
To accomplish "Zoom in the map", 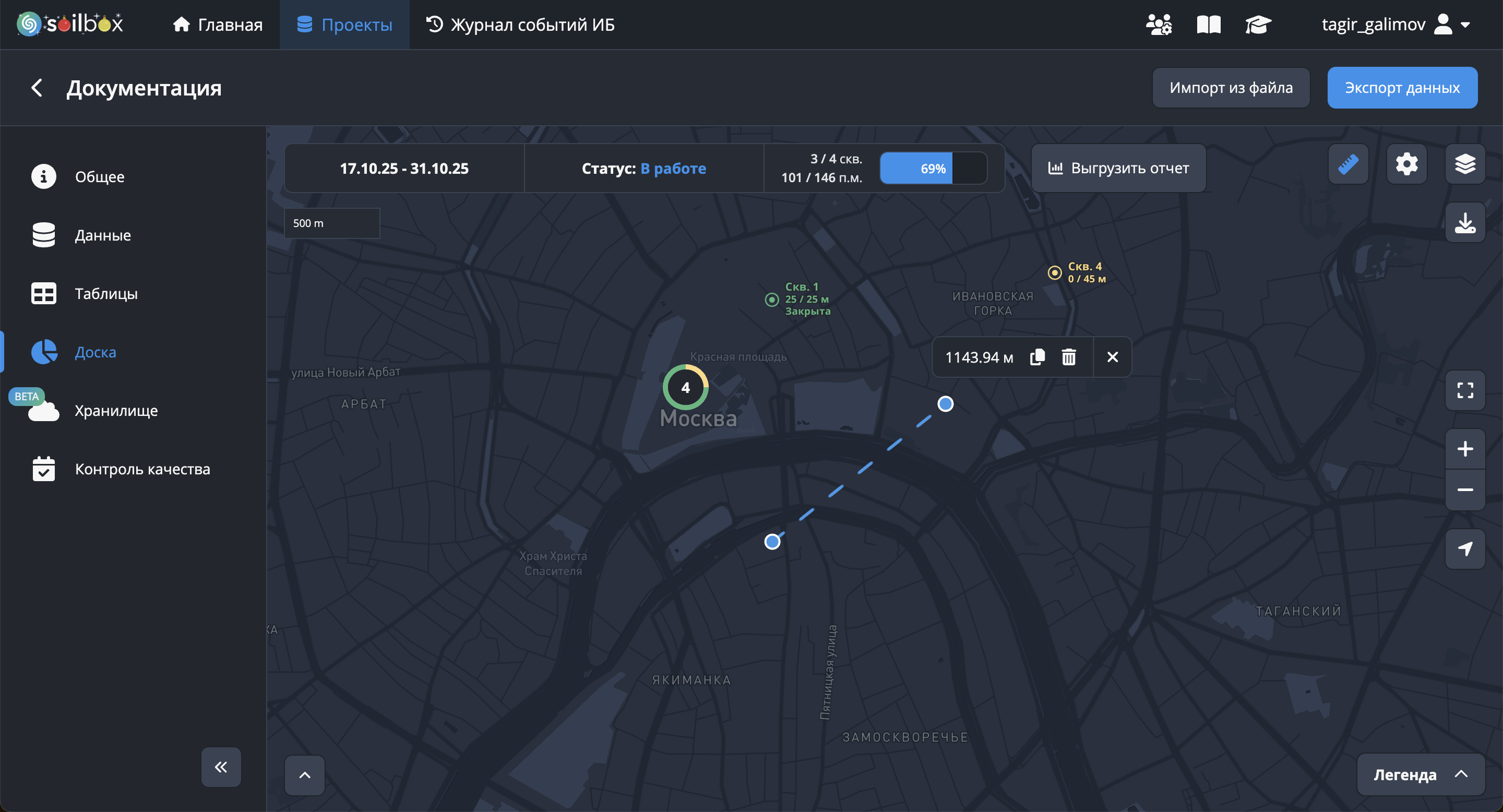I will (1464, 449).
